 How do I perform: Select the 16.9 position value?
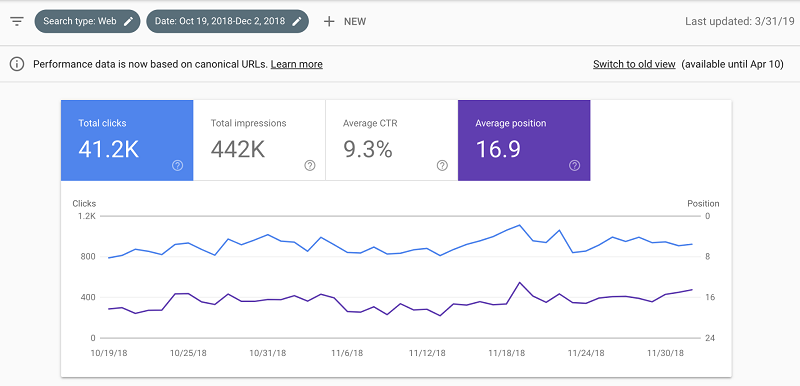(x=498, y=149)
